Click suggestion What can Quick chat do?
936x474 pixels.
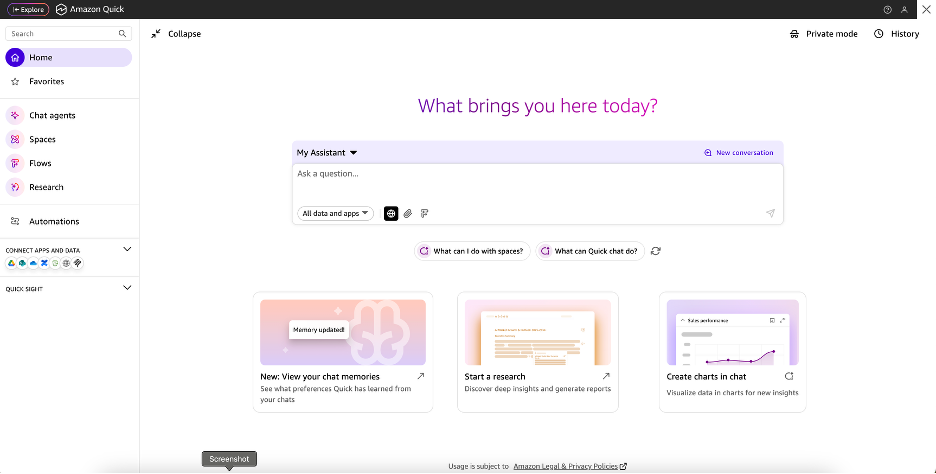click(590, 251)
